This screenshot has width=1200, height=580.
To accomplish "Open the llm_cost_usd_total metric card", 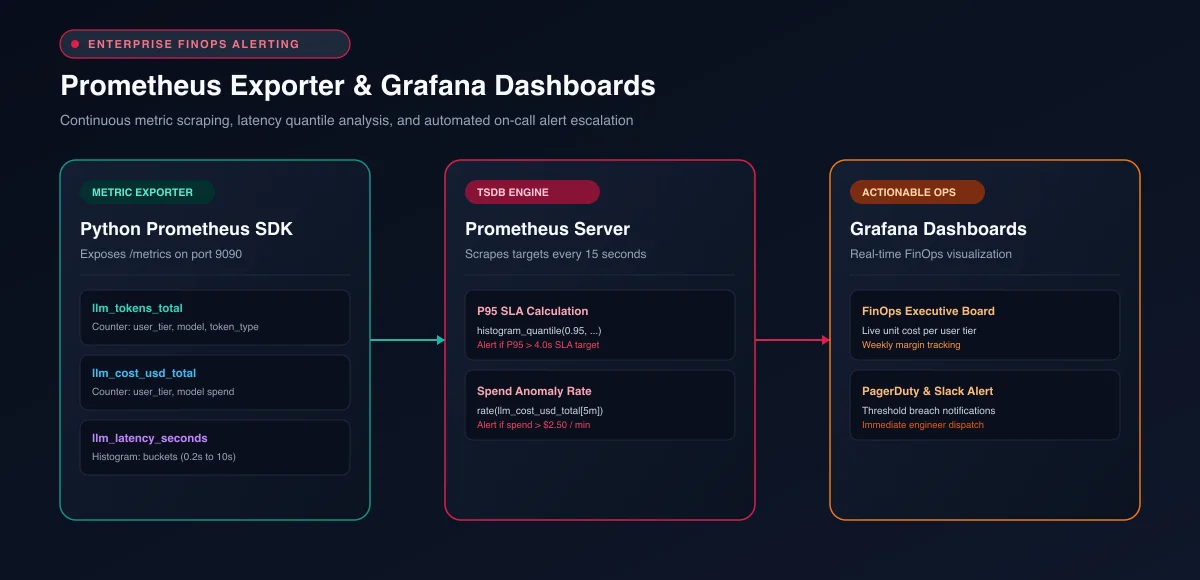I will click(x=215, y=382).
